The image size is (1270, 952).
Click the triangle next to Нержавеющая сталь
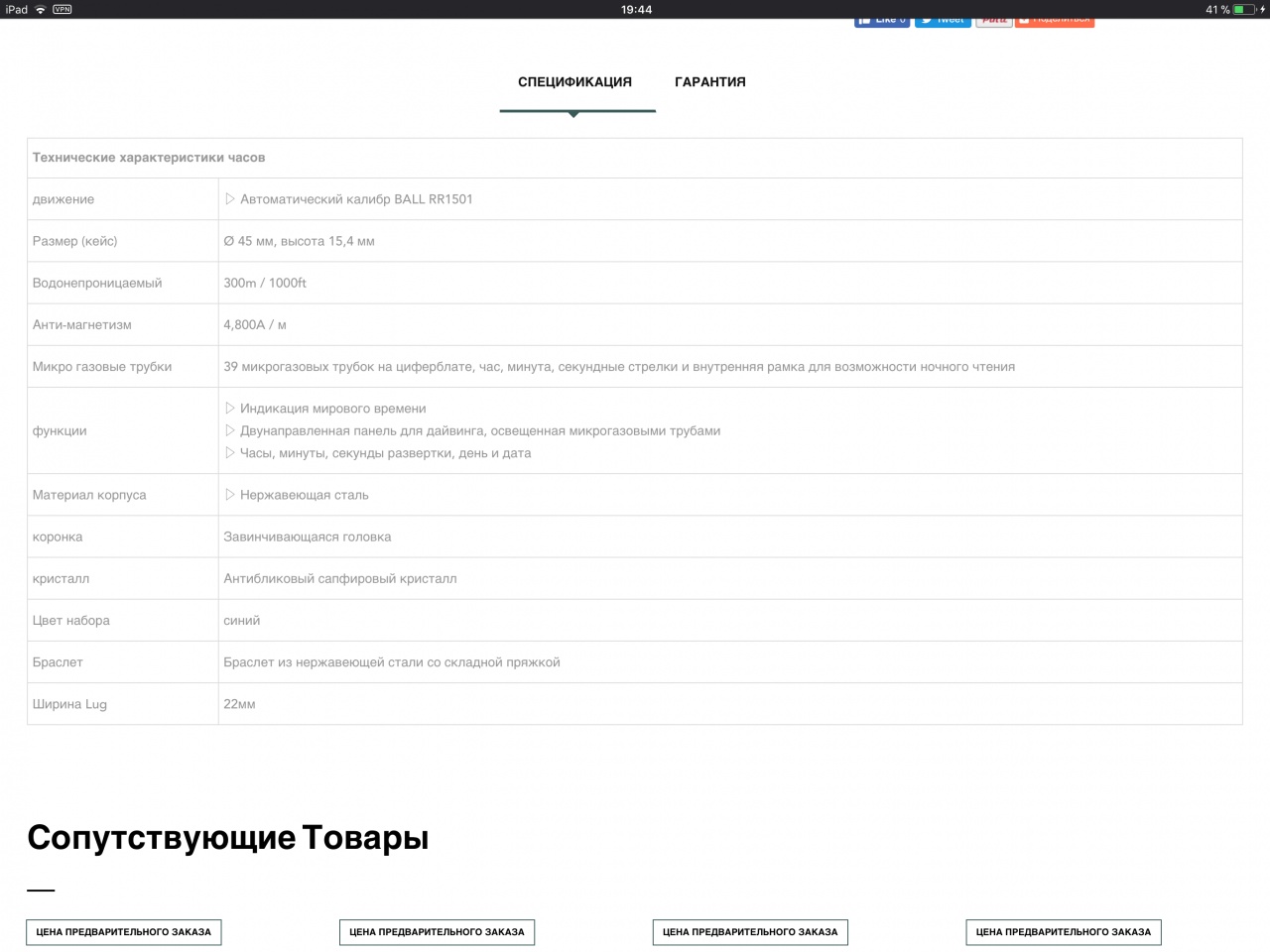230,495
